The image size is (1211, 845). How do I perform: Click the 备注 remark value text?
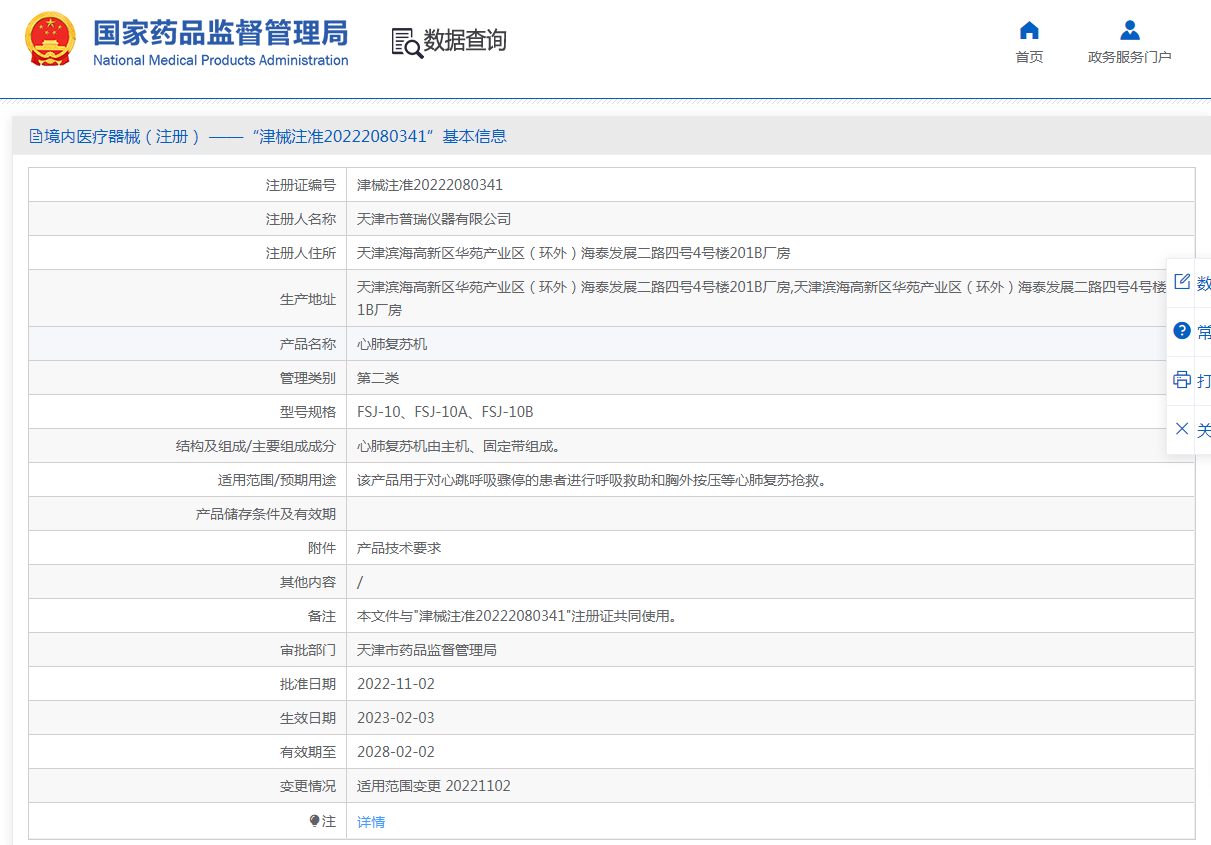click(519, 616)
